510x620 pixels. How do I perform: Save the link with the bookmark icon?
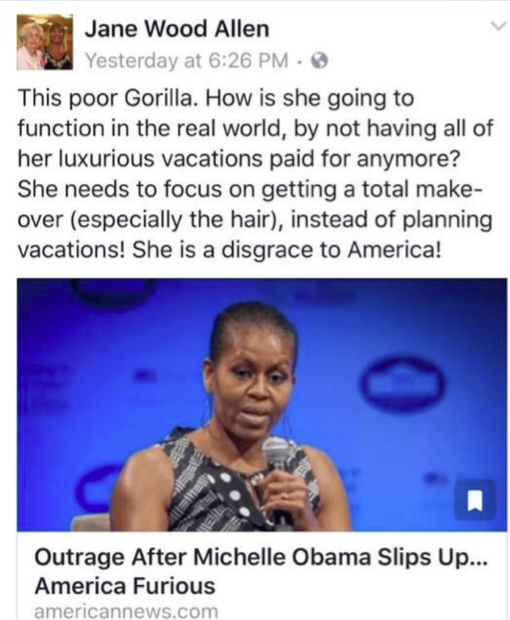(474, 500)
